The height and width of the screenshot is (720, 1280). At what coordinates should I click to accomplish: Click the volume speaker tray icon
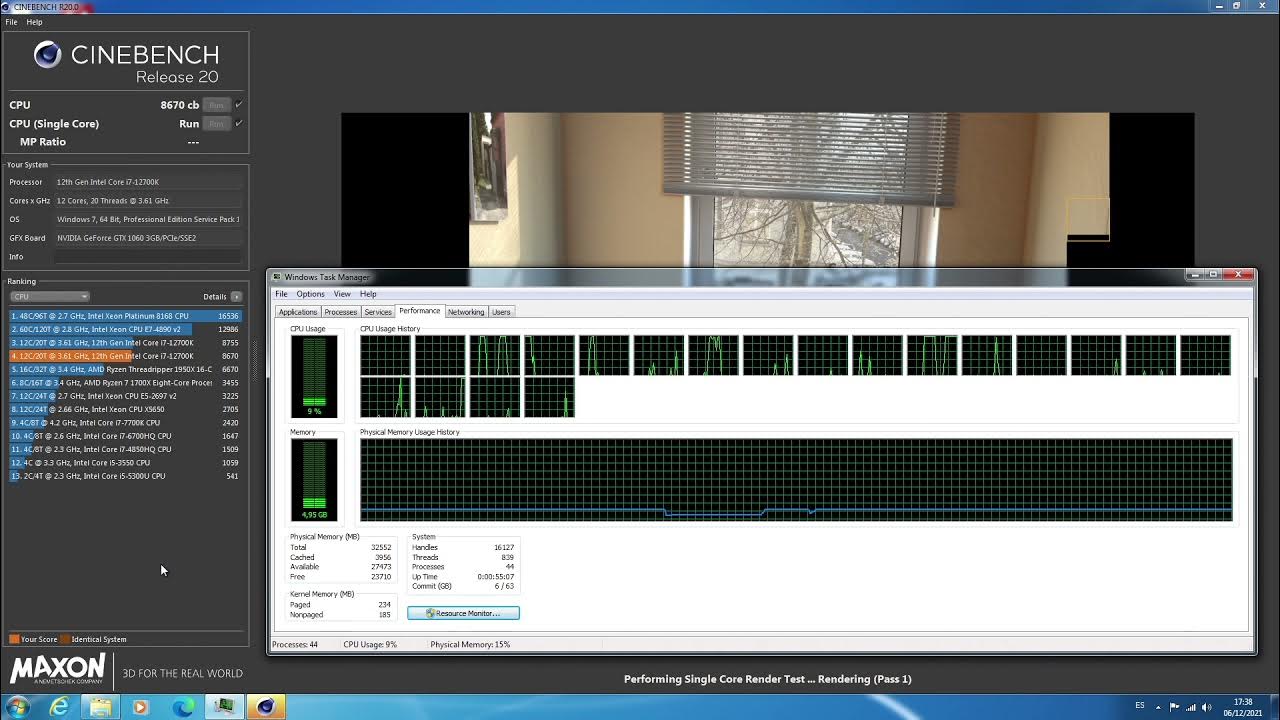tap(1206, 707)
